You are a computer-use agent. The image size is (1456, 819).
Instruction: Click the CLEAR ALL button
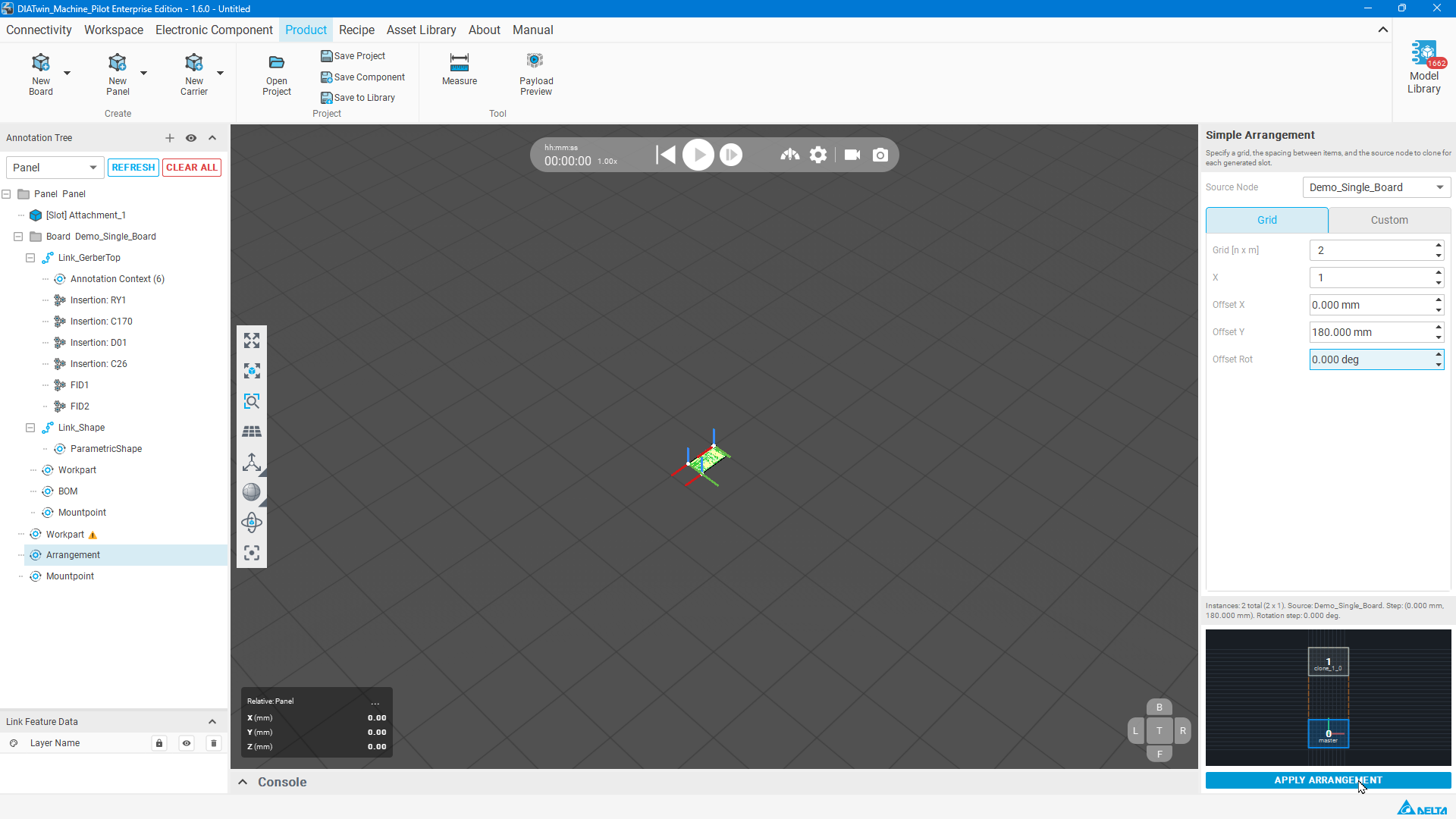pyautogui.click(x=192, y=168)
